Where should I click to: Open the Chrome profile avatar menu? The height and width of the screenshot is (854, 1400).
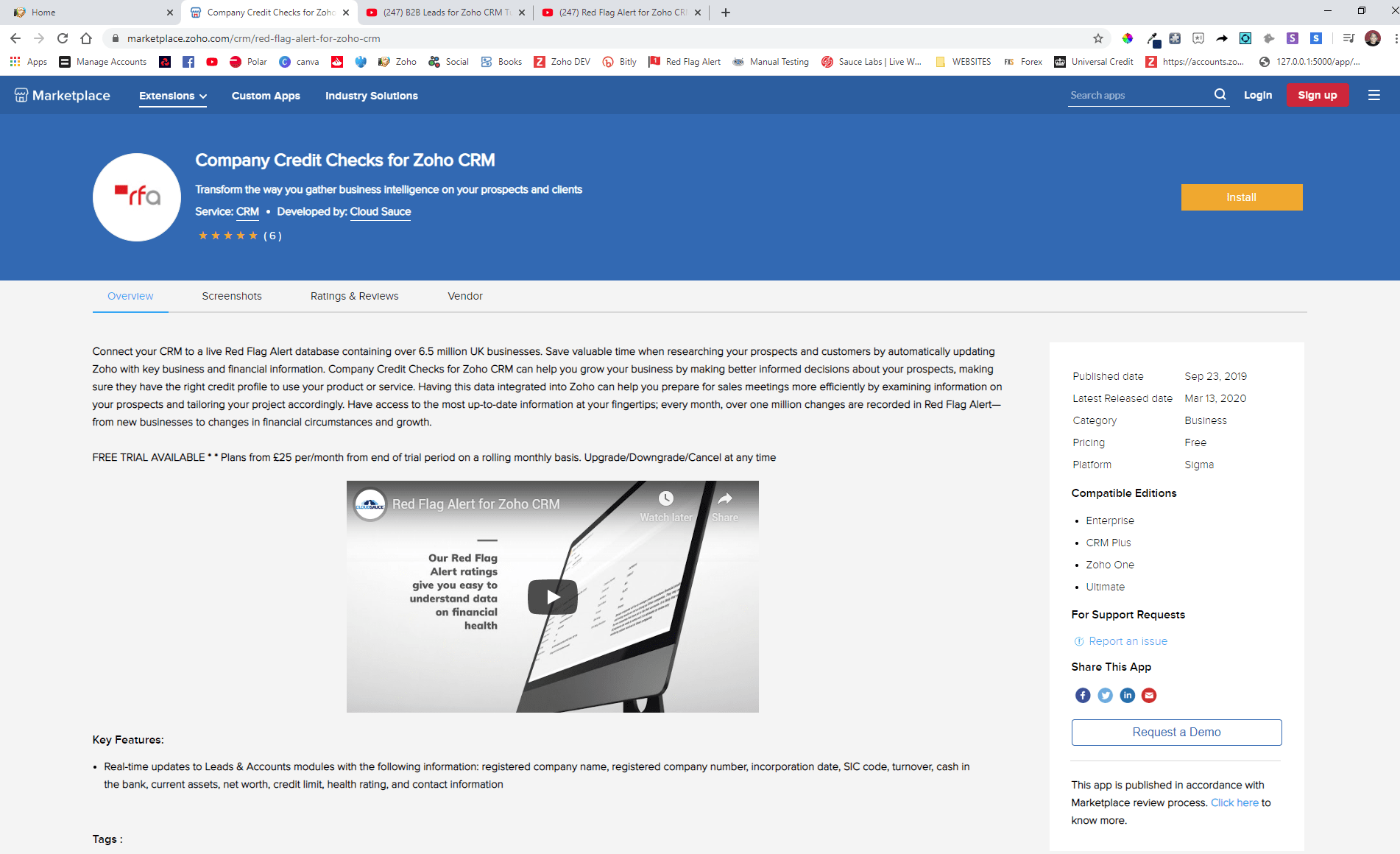click(1373, 38)
